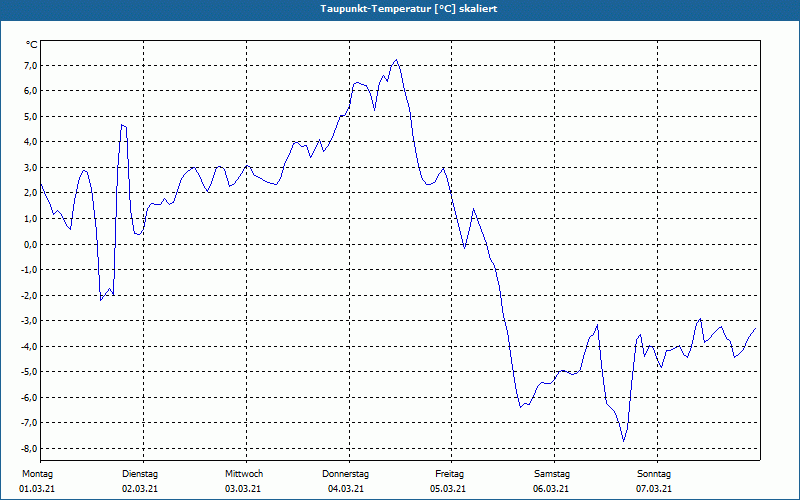The image size is (800, 500).
Task: Click the date 01.03.21
Action: [37, 489]
